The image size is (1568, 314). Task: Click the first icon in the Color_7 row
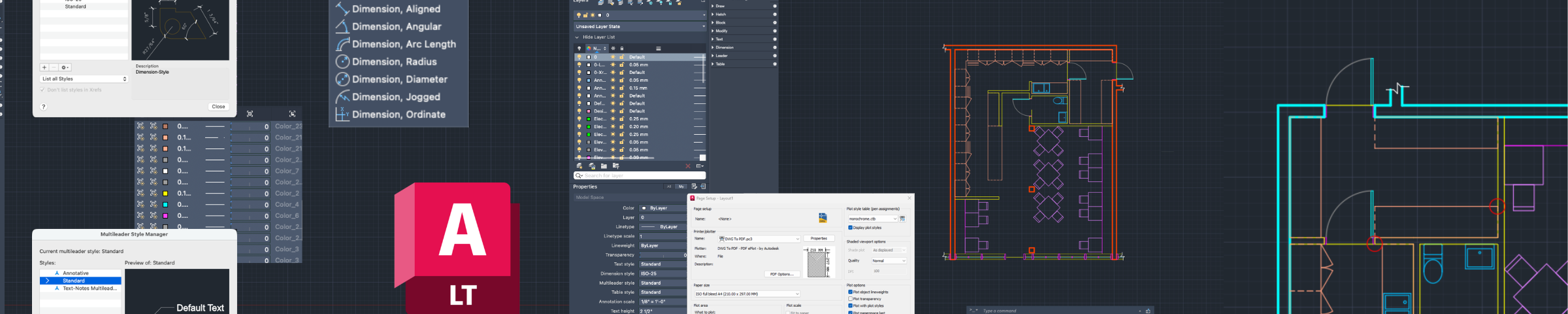[140, 171]
